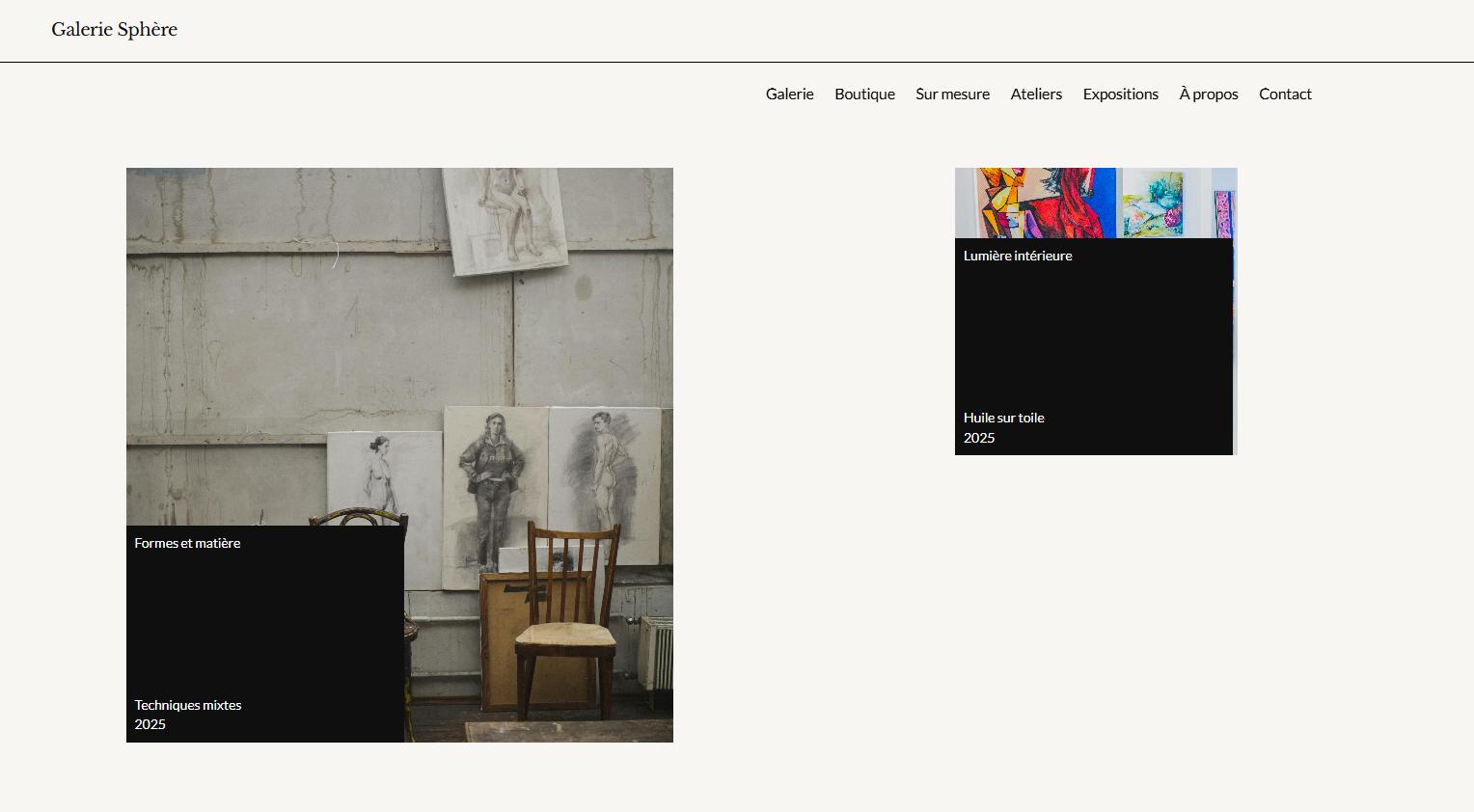Select Sur mesure in the navigation

(x=952, y=95)
